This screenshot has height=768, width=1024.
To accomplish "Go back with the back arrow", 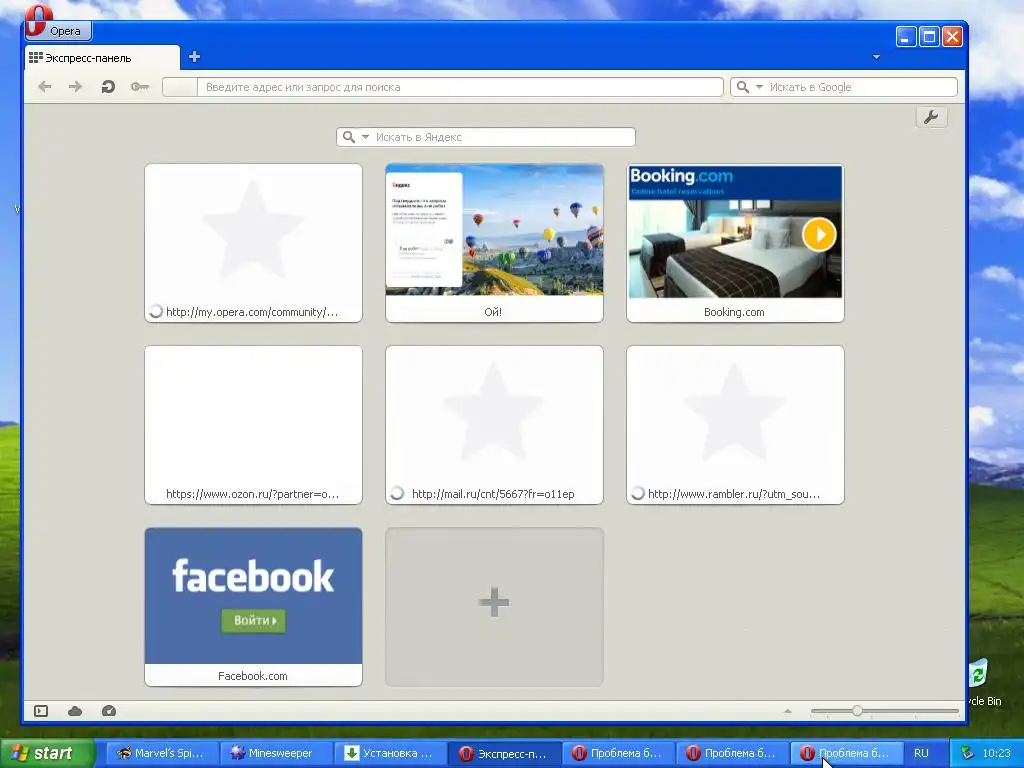I will tap(44, 87).
